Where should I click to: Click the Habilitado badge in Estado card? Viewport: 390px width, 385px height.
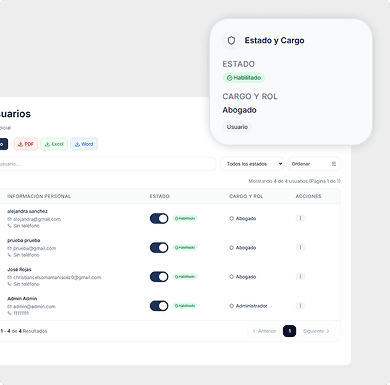[x=244, y=78]
